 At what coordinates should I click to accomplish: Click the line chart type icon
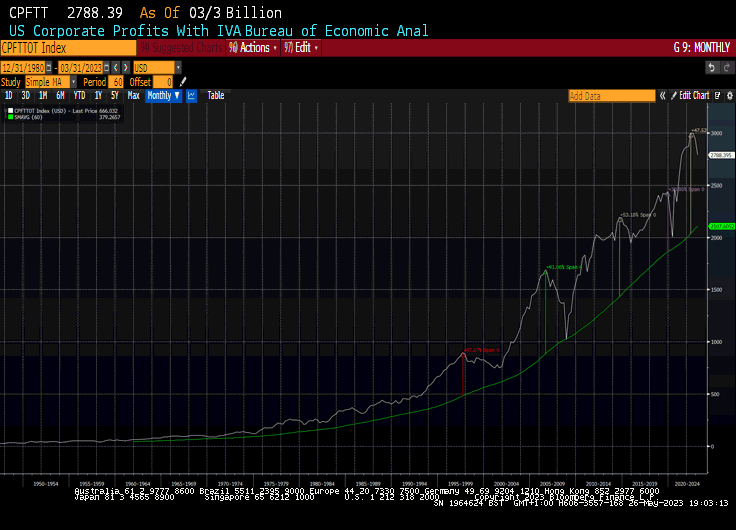(191, 96)
